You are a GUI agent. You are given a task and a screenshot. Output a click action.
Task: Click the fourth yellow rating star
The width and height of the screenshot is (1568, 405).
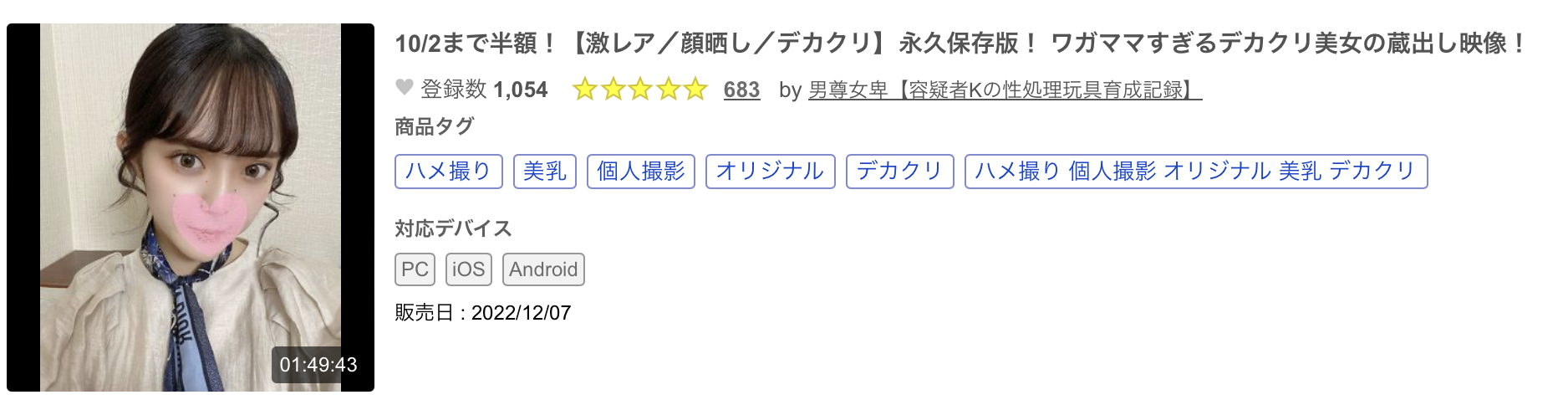(668, 90)
